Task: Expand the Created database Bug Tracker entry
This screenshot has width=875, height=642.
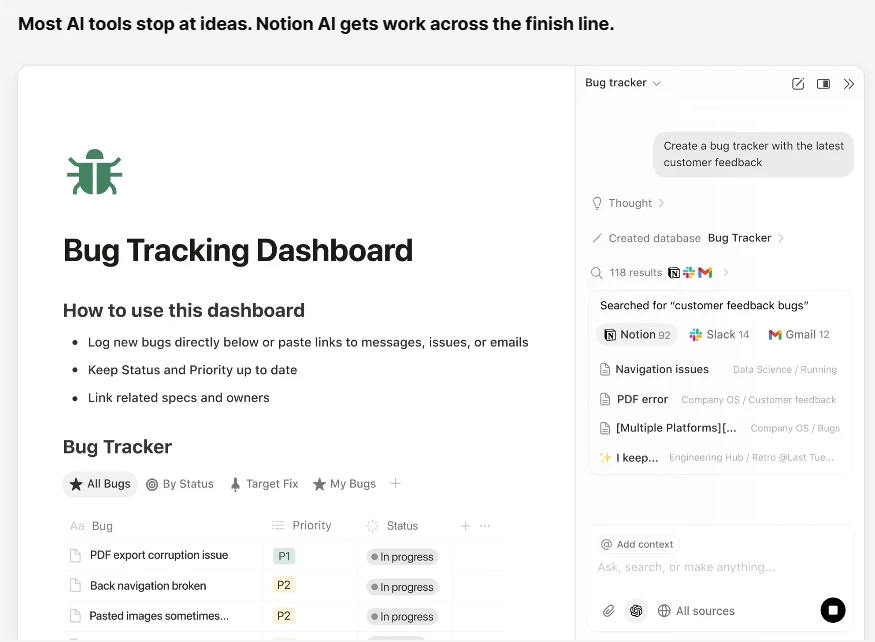Action: [781, 238]
